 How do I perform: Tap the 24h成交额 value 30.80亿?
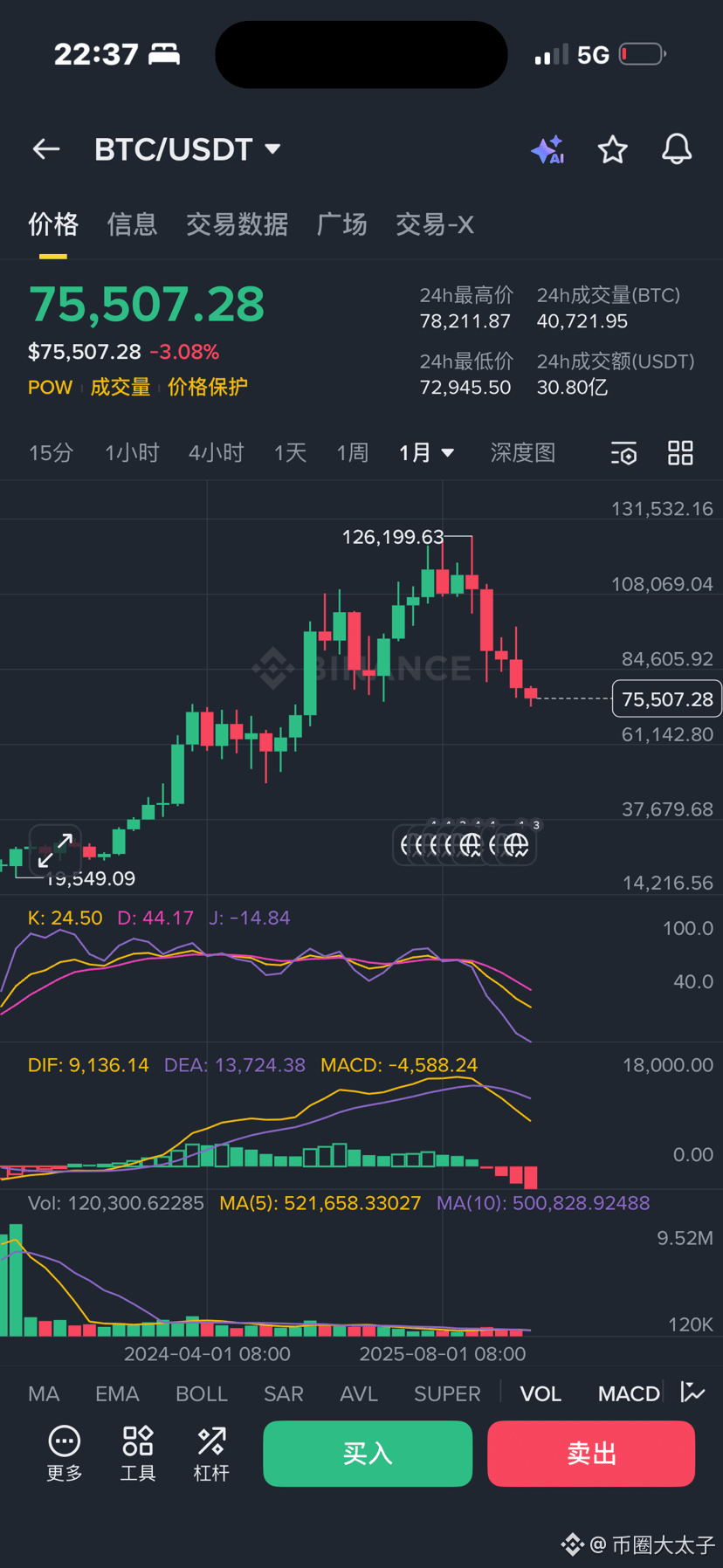(572, 388)
